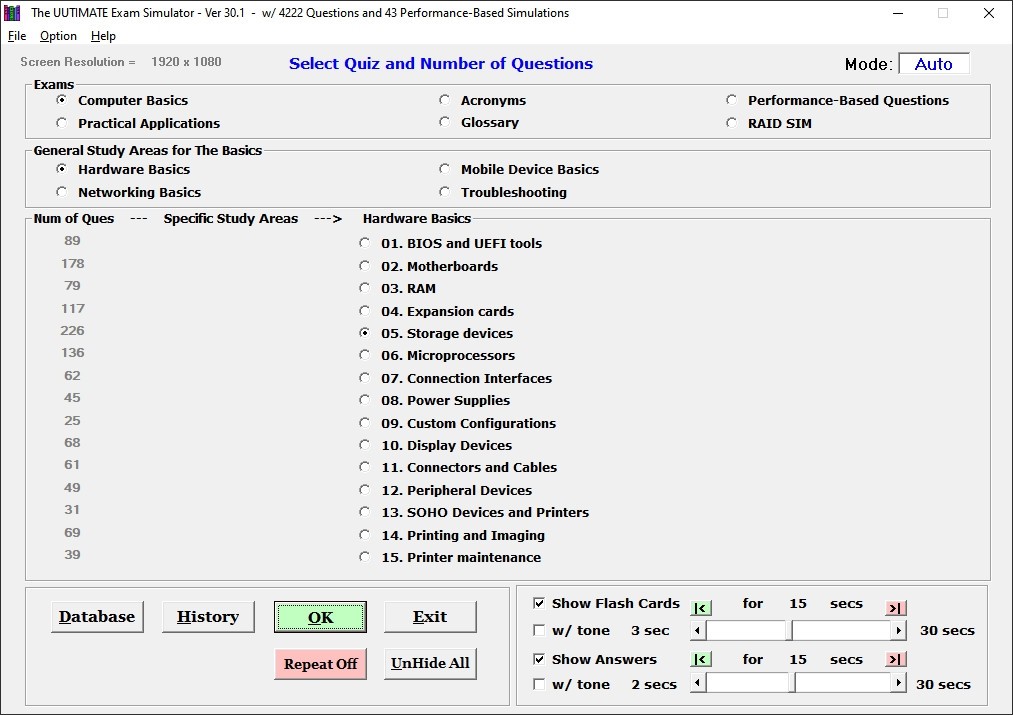
Task: Enable tone for Show Answers (2 secs)
Action: pos(539,684)
